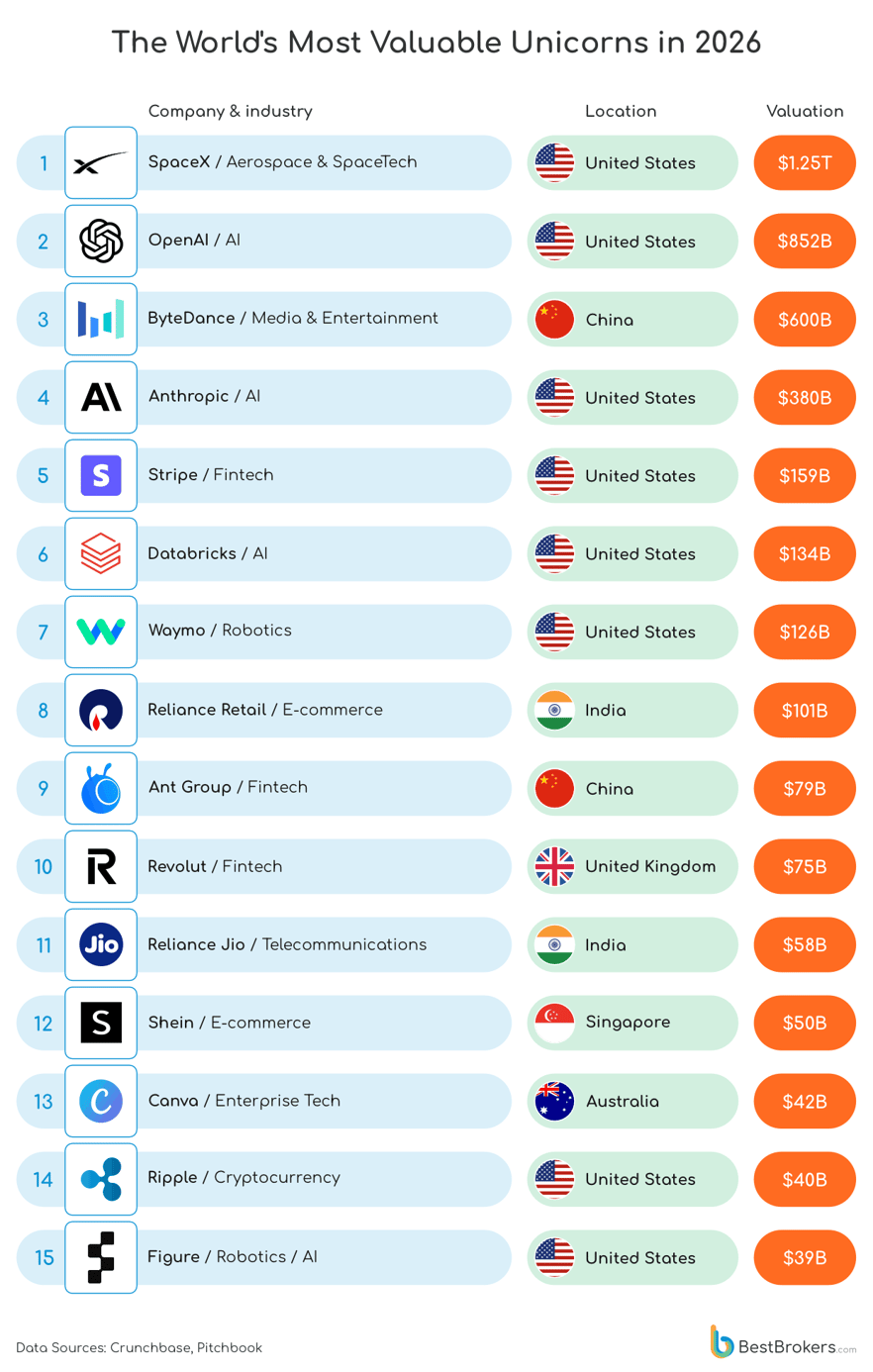Select the Reliance Jio logo

101,944
